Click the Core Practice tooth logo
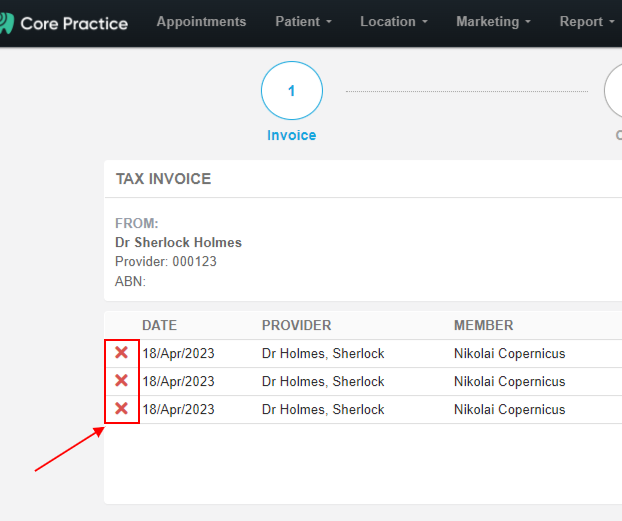This screenshot has height=521, width=622. pos(7,23)
